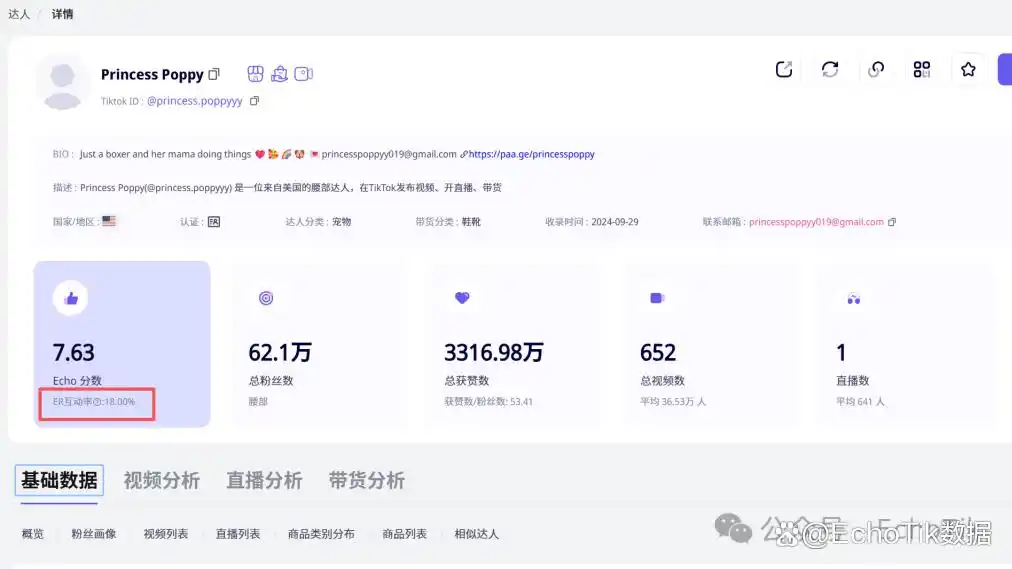Select the 基础数据 tab
The image size is (1012, 569).
click(60, 481)
